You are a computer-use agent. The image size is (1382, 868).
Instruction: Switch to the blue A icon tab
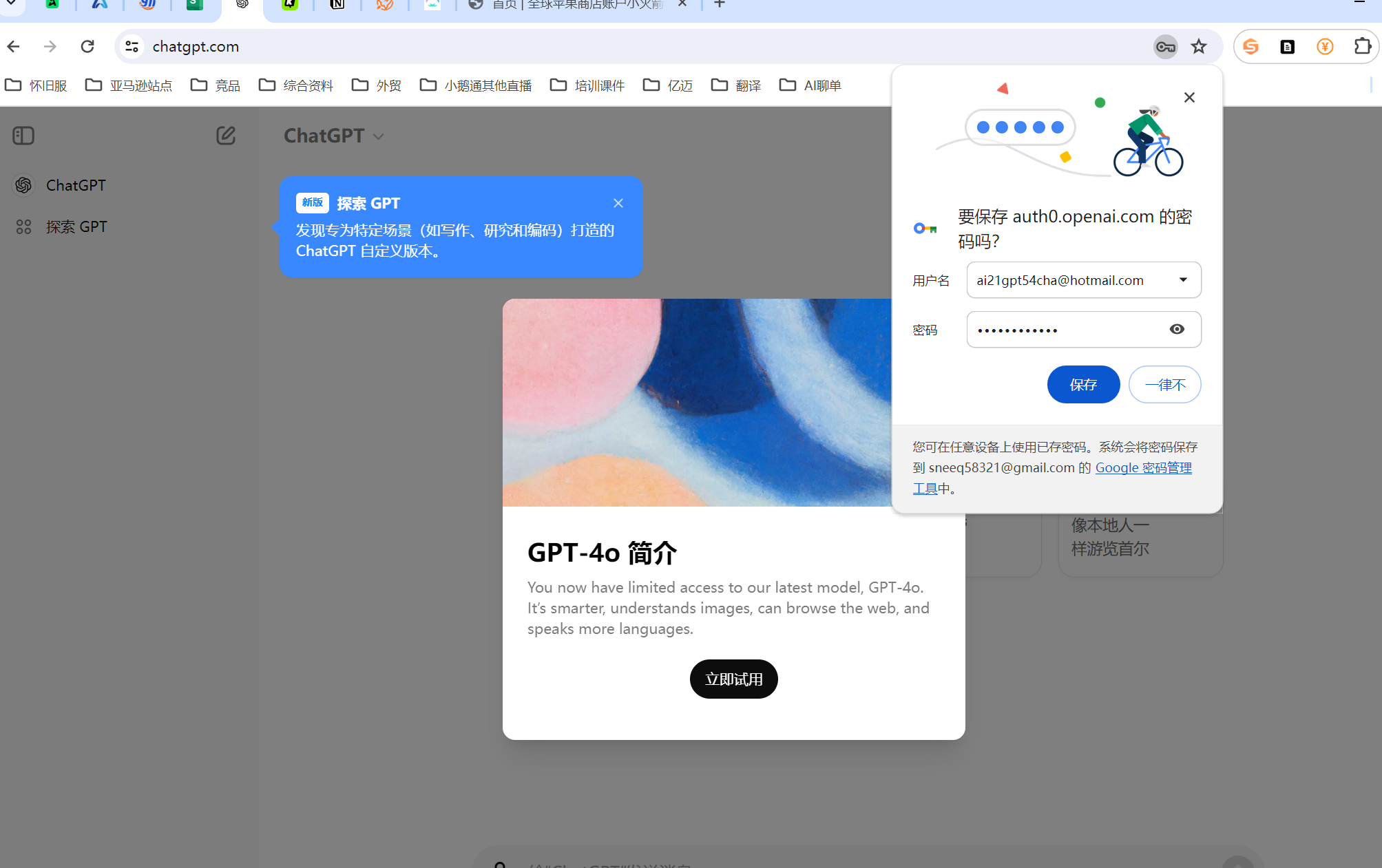101,6
